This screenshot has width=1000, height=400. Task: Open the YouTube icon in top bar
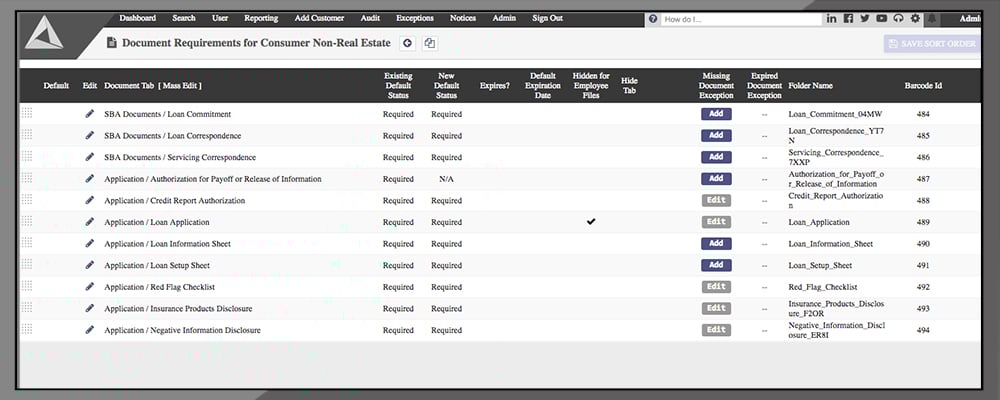881,19
